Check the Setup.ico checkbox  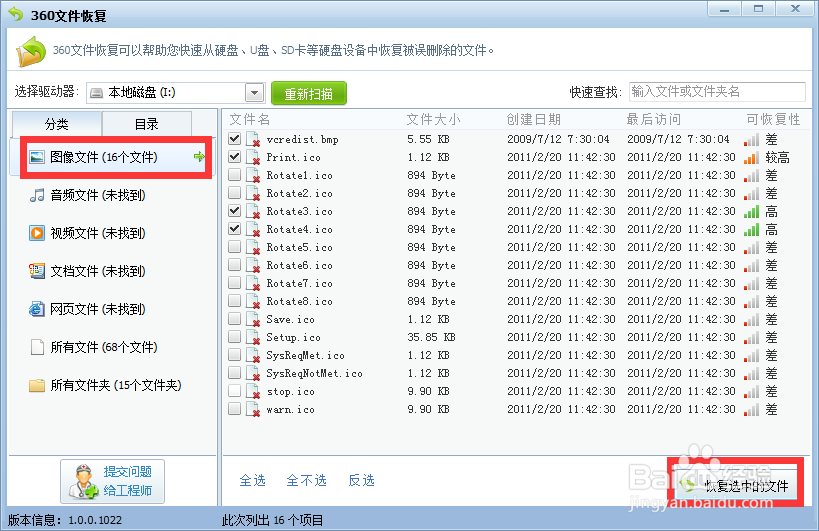click(x=235, y=336)
